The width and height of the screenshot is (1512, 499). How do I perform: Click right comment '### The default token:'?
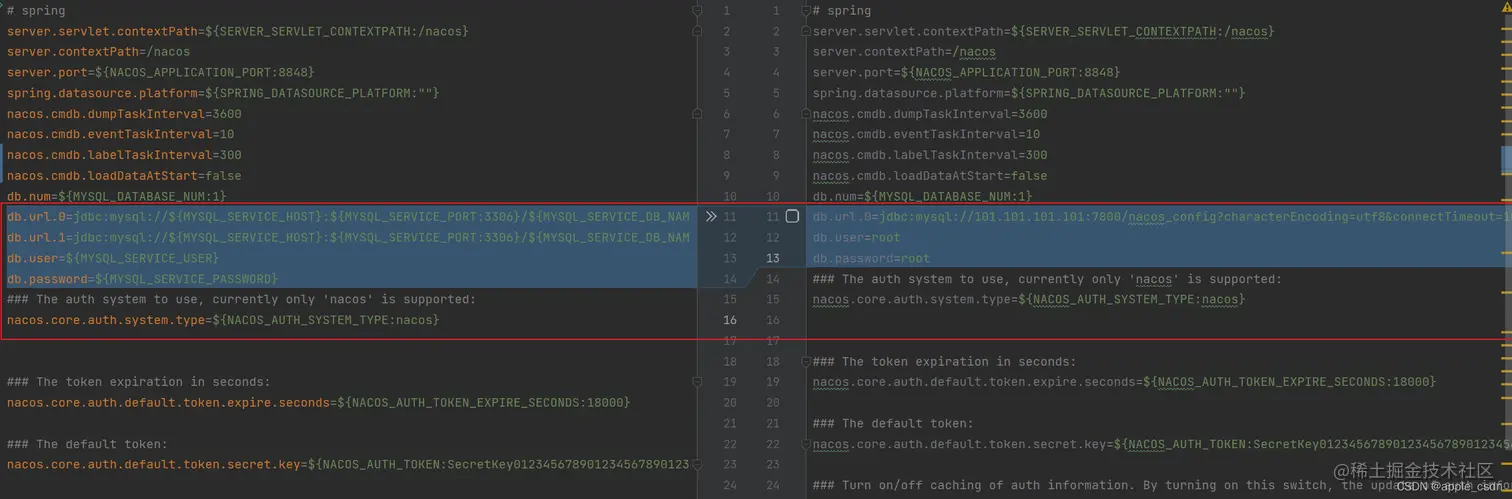click(x=893, y=423)
